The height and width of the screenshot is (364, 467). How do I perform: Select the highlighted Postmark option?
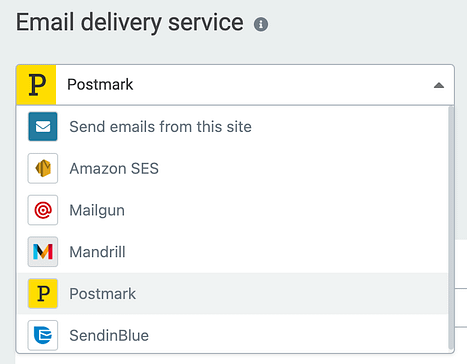pyautogui.click(x=232, y=294)
